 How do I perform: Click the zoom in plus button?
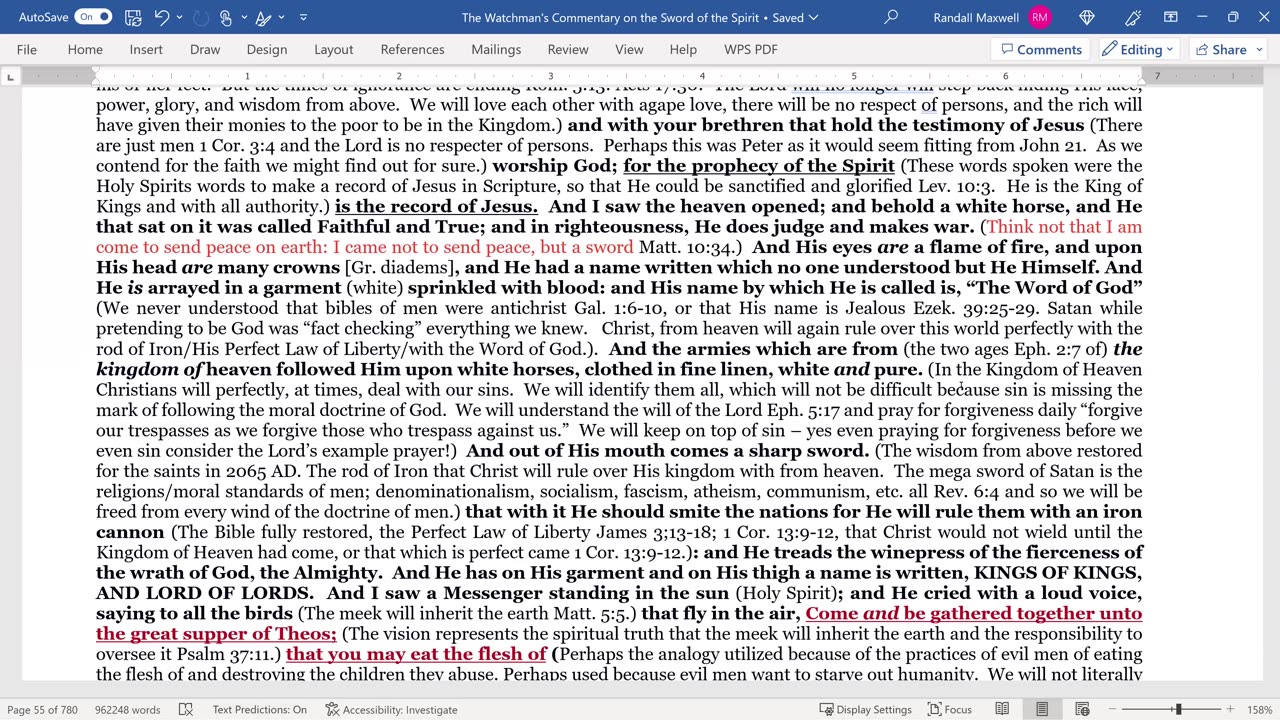coord(1231,709)
